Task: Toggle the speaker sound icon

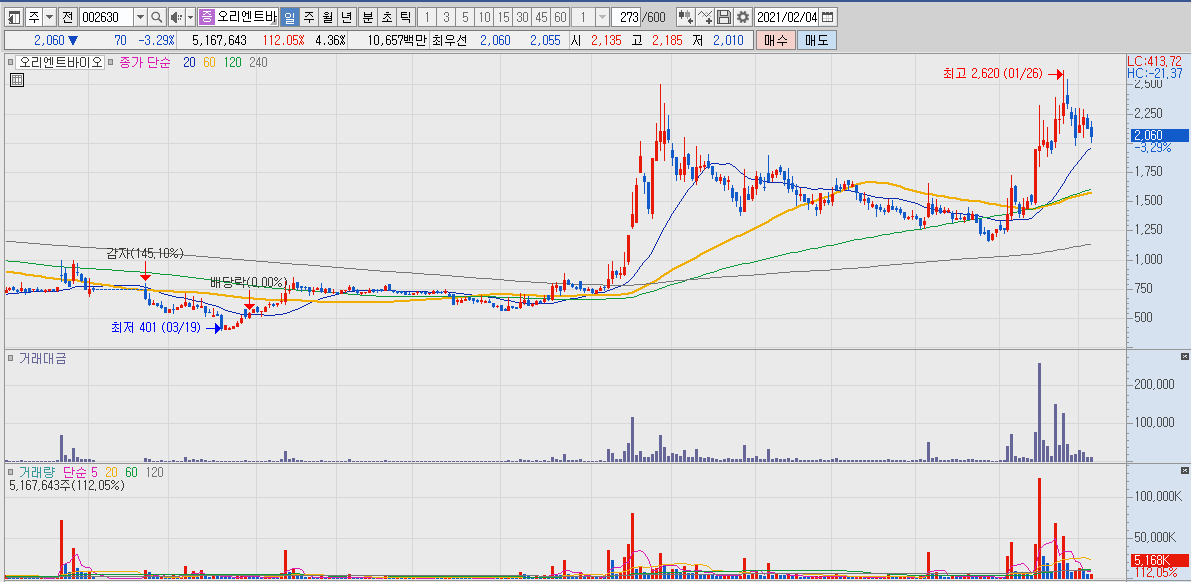Action: pyautogui.click(x=175, y=17)
